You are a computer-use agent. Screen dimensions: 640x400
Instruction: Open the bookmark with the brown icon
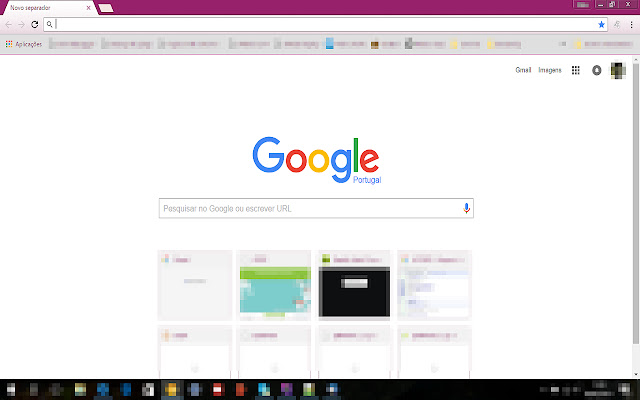click(x=385, y=44)
